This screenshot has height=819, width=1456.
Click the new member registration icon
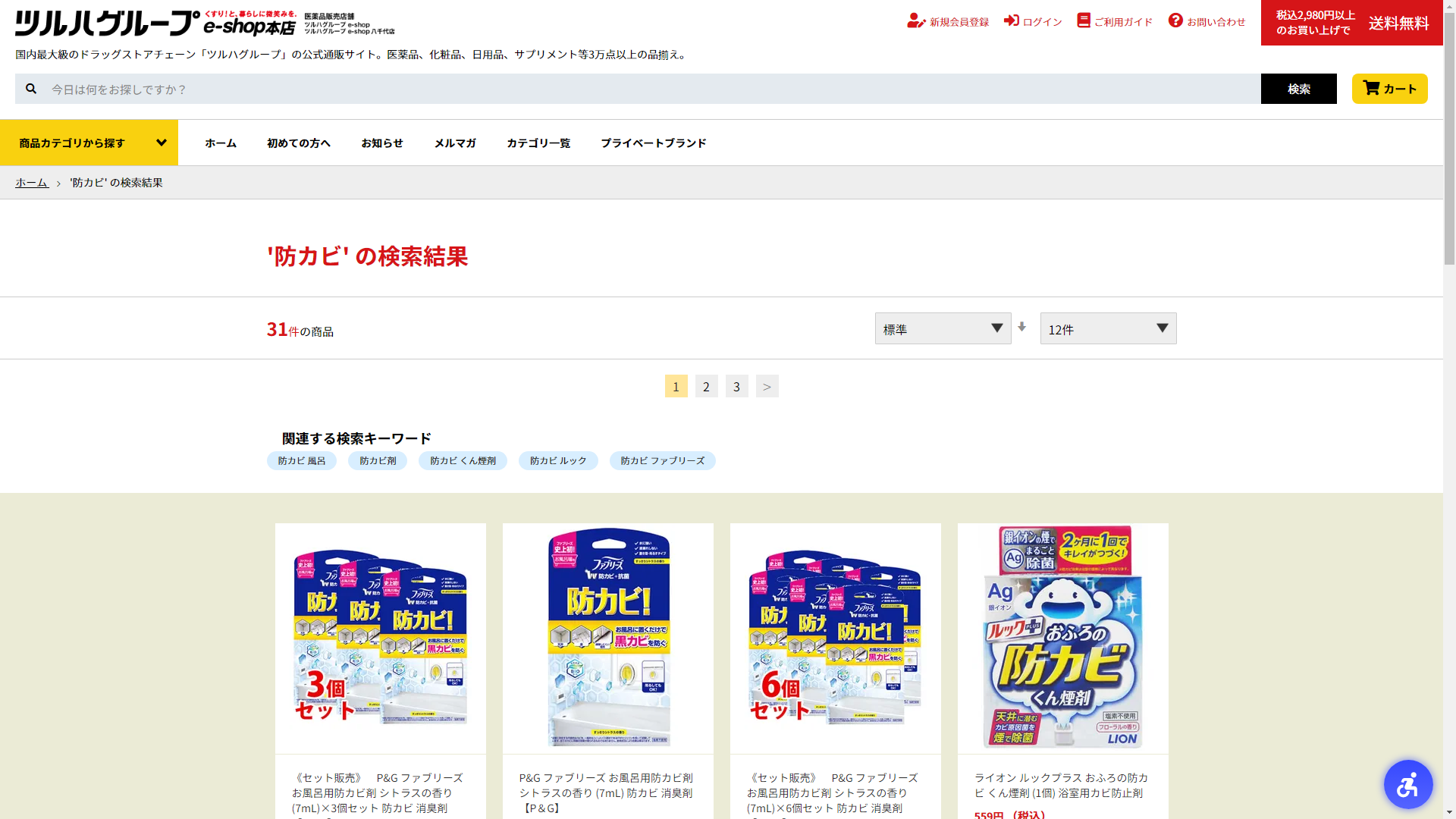915,21
